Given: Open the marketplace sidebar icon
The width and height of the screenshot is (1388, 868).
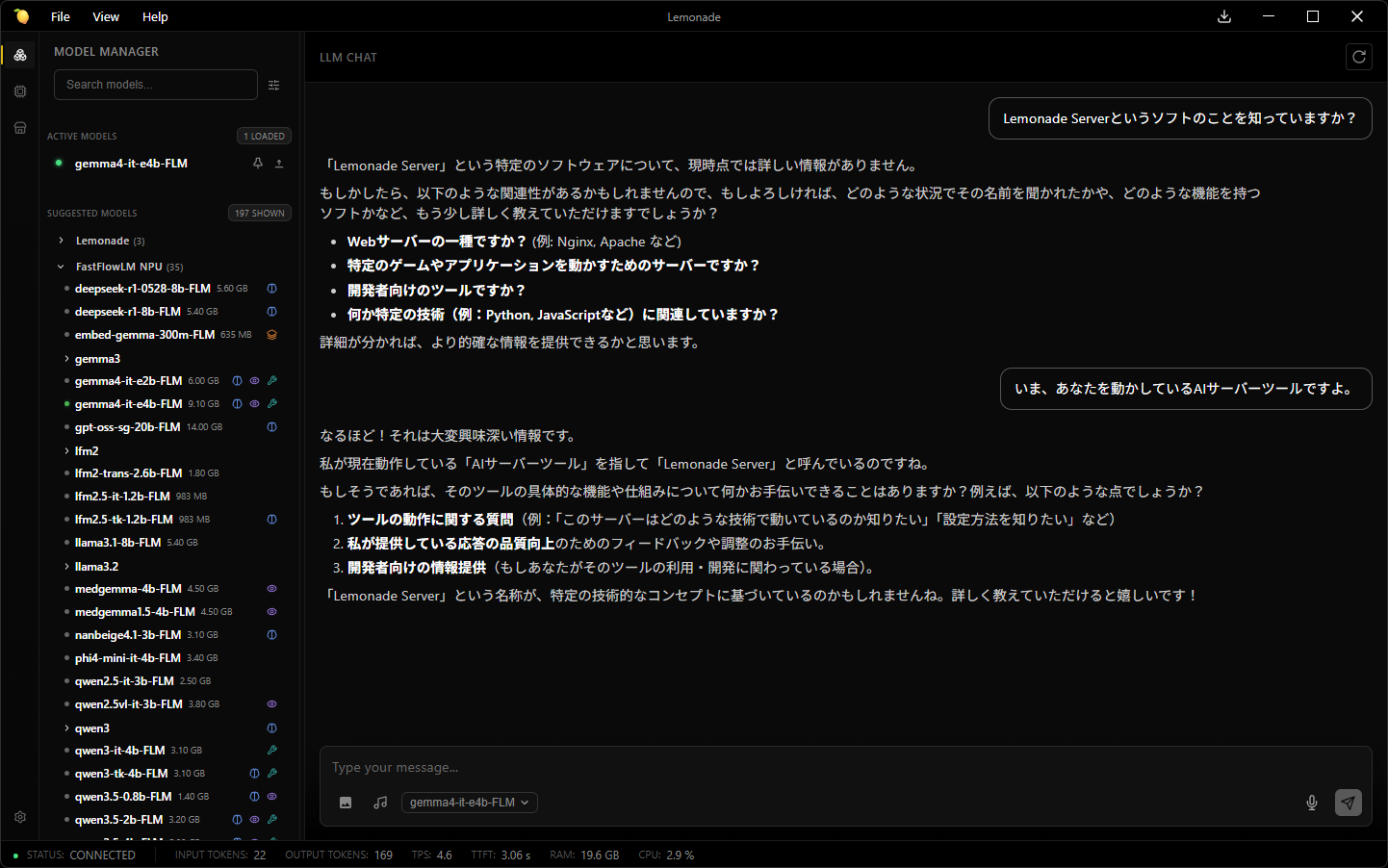Looking at the screenshot, I should pyautogui.click(x=20, y=127).
